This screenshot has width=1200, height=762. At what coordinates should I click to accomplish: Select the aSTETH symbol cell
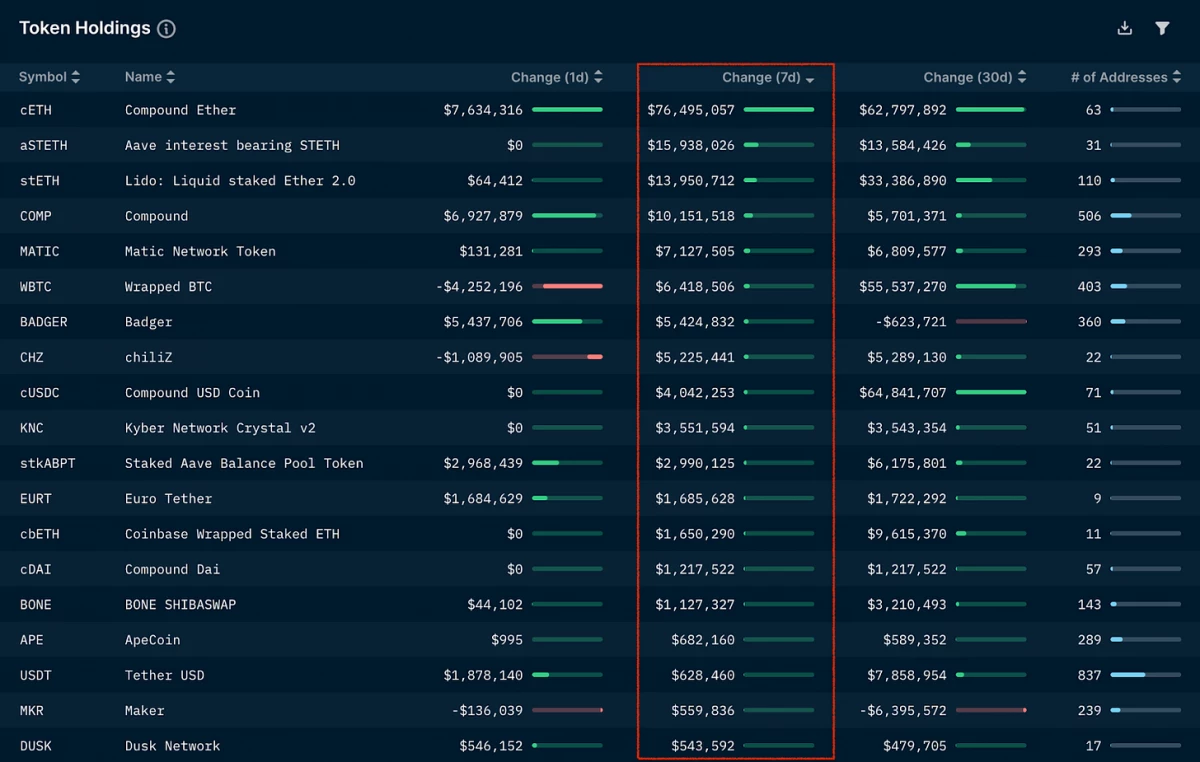44,145
